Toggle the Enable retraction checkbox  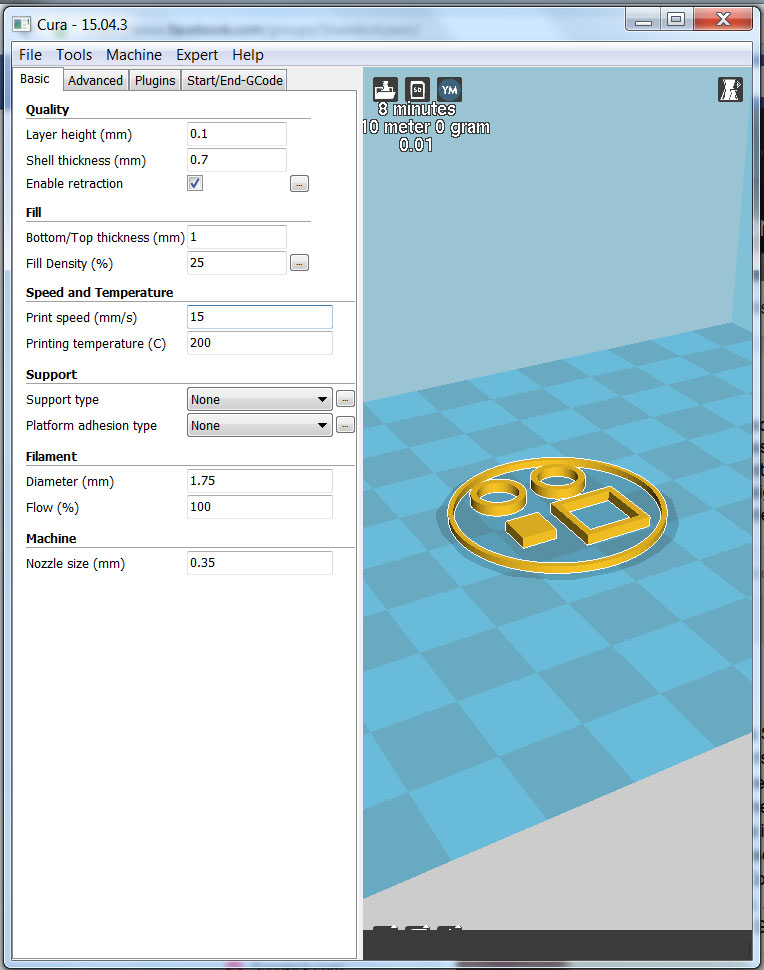195,183
